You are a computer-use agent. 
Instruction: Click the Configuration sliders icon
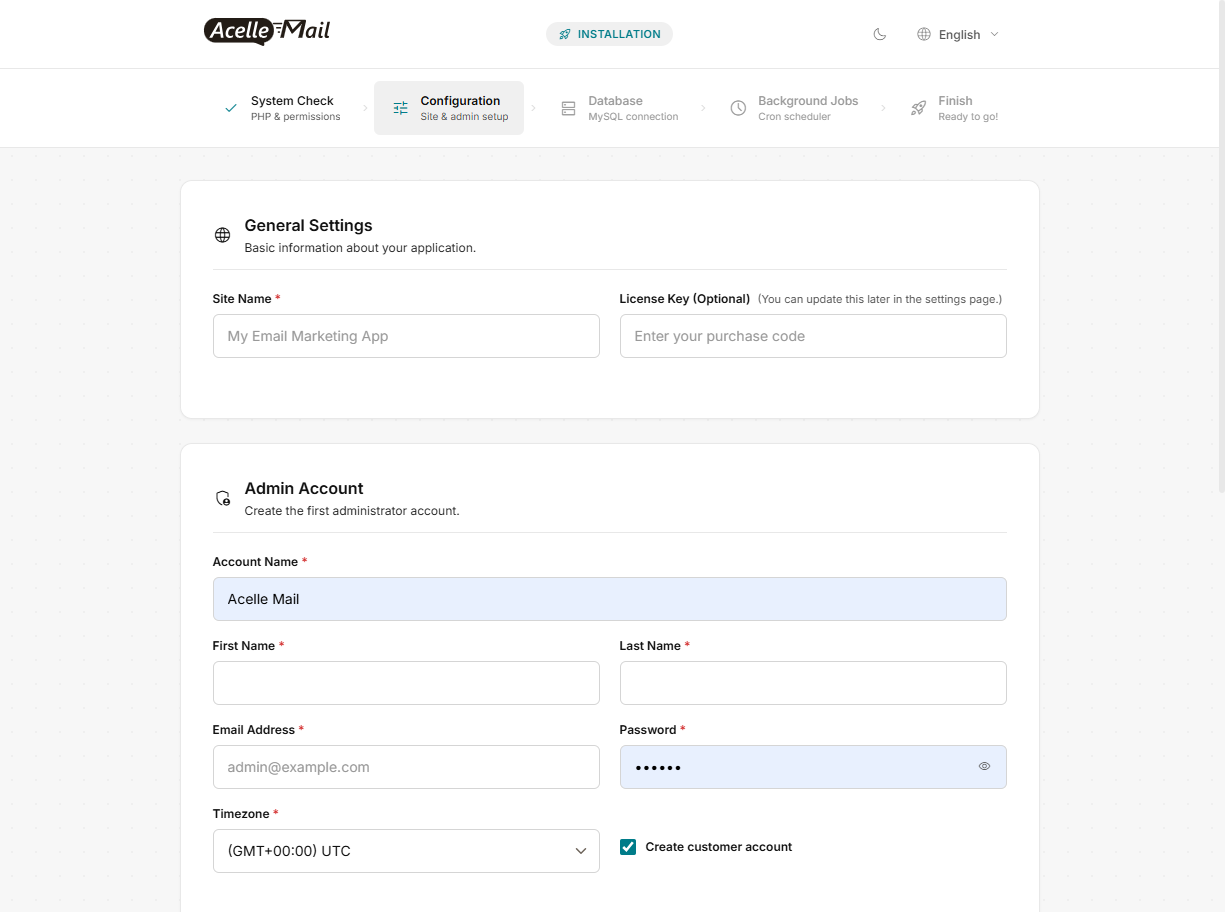point(401,108)
